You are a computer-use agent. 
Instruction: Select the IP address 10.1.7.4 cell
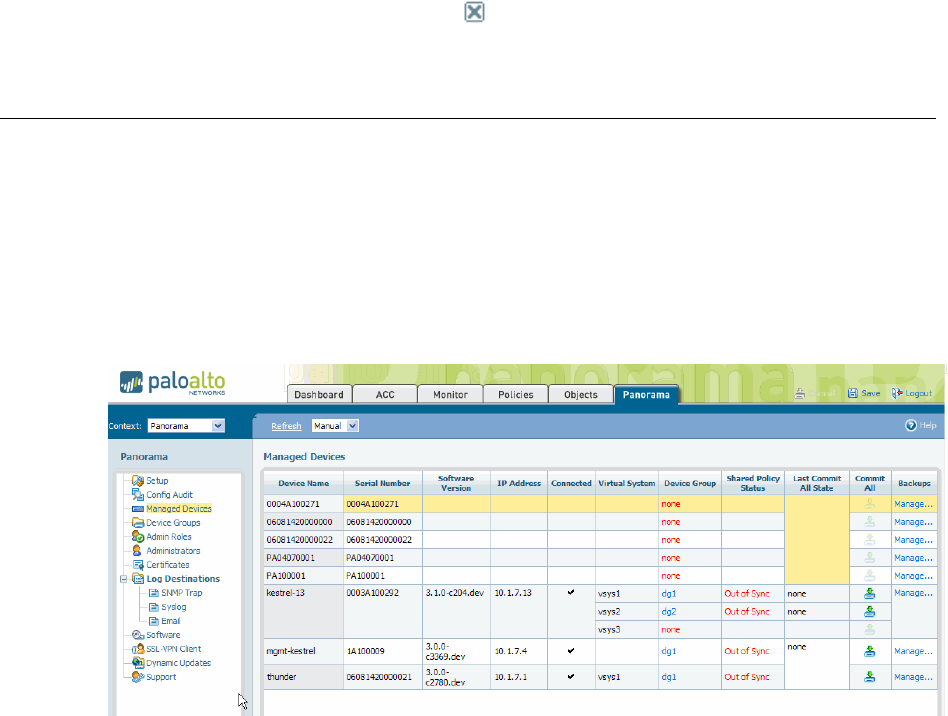[519, 651]
